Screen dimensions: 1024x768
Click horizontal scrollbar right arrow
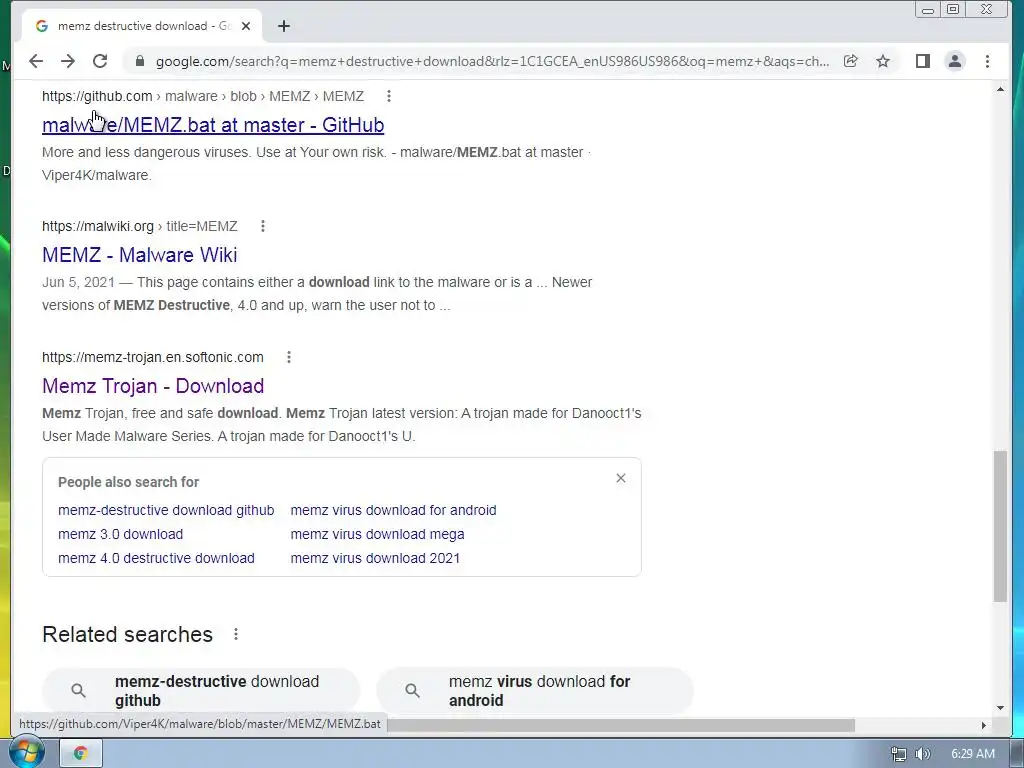[x=984, y=725]
